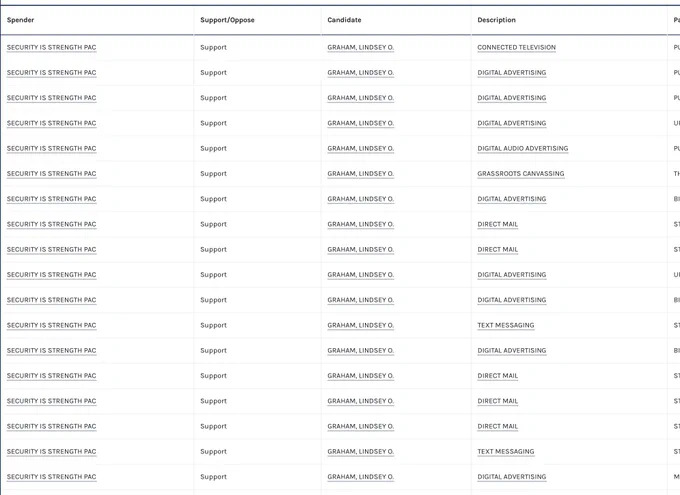Image resolution: width=680 pixels, height=495 pixels.
Task: Sort by the Spender column header
Action: (x=20, y=20)
